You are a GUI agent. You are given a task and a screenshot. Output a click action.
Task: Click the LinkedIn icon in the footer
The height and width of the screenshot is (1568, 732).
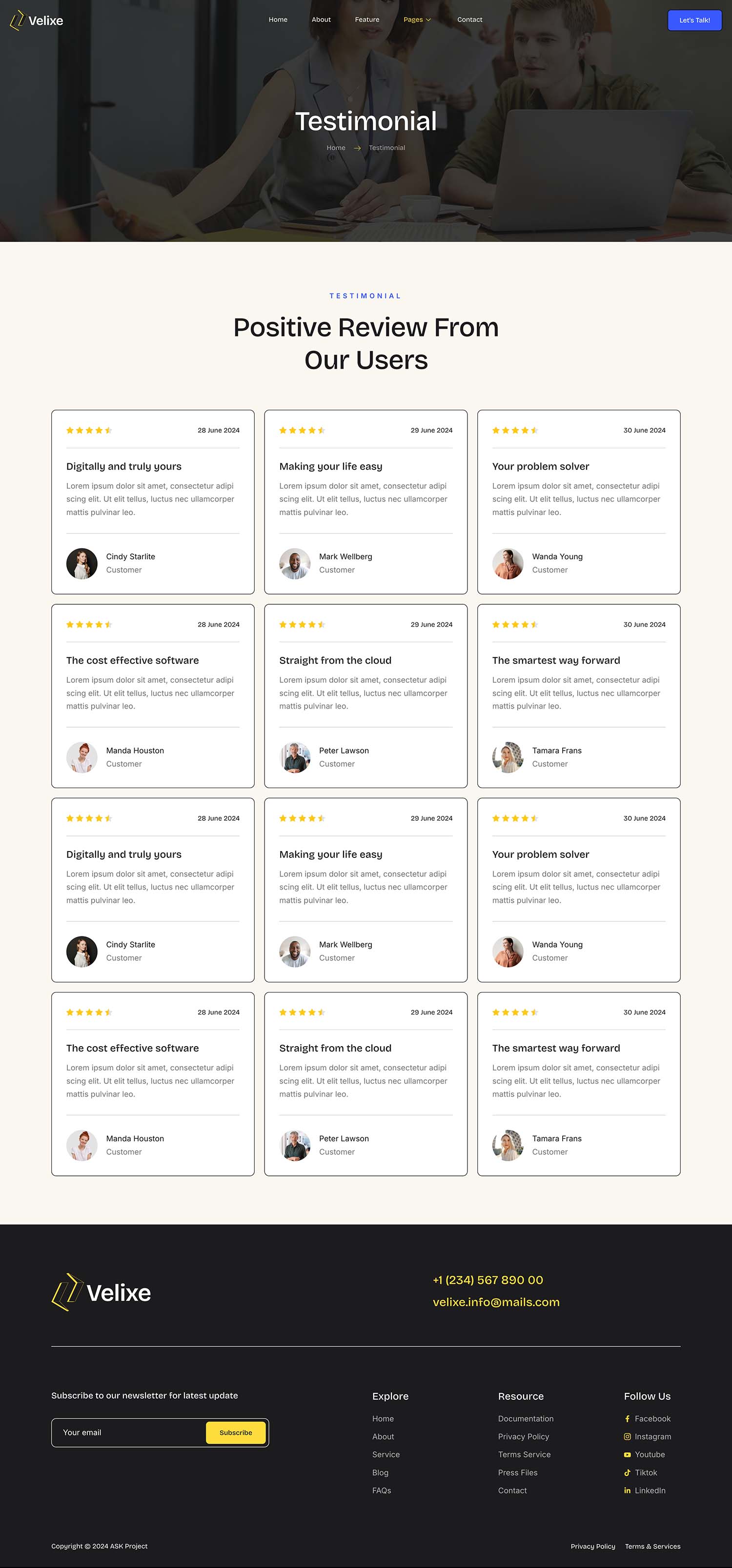click(x=627, y=1490)
